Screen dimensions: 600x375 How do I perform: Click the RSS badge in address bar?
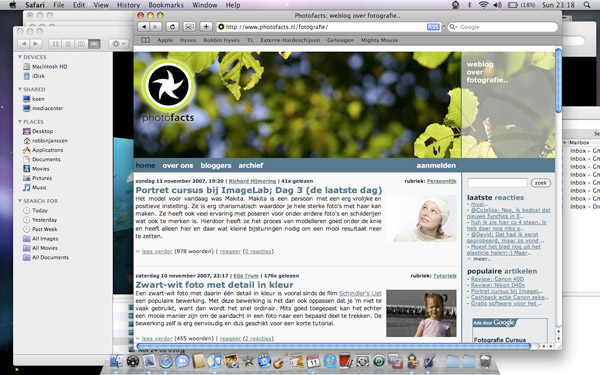point(433,27)
